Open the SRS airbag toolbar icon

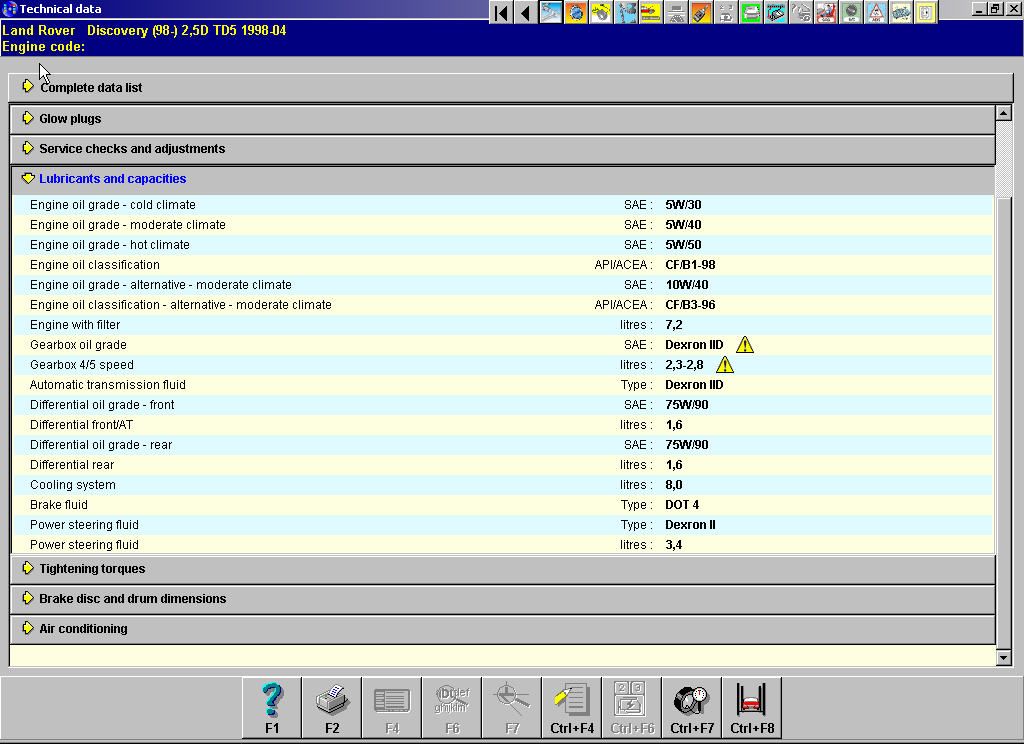[826, 12]
